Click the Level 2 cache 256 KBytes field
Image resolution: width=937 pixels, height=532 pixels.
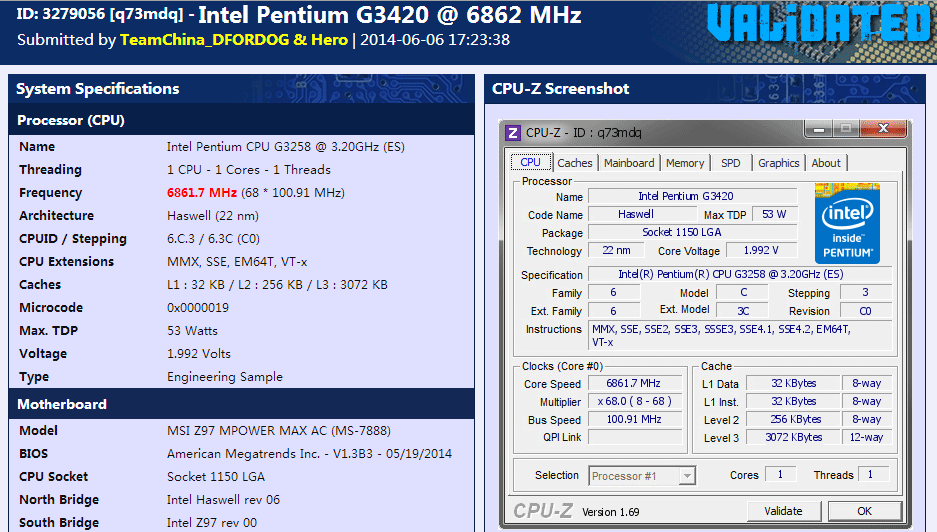(x=794, y=420)
